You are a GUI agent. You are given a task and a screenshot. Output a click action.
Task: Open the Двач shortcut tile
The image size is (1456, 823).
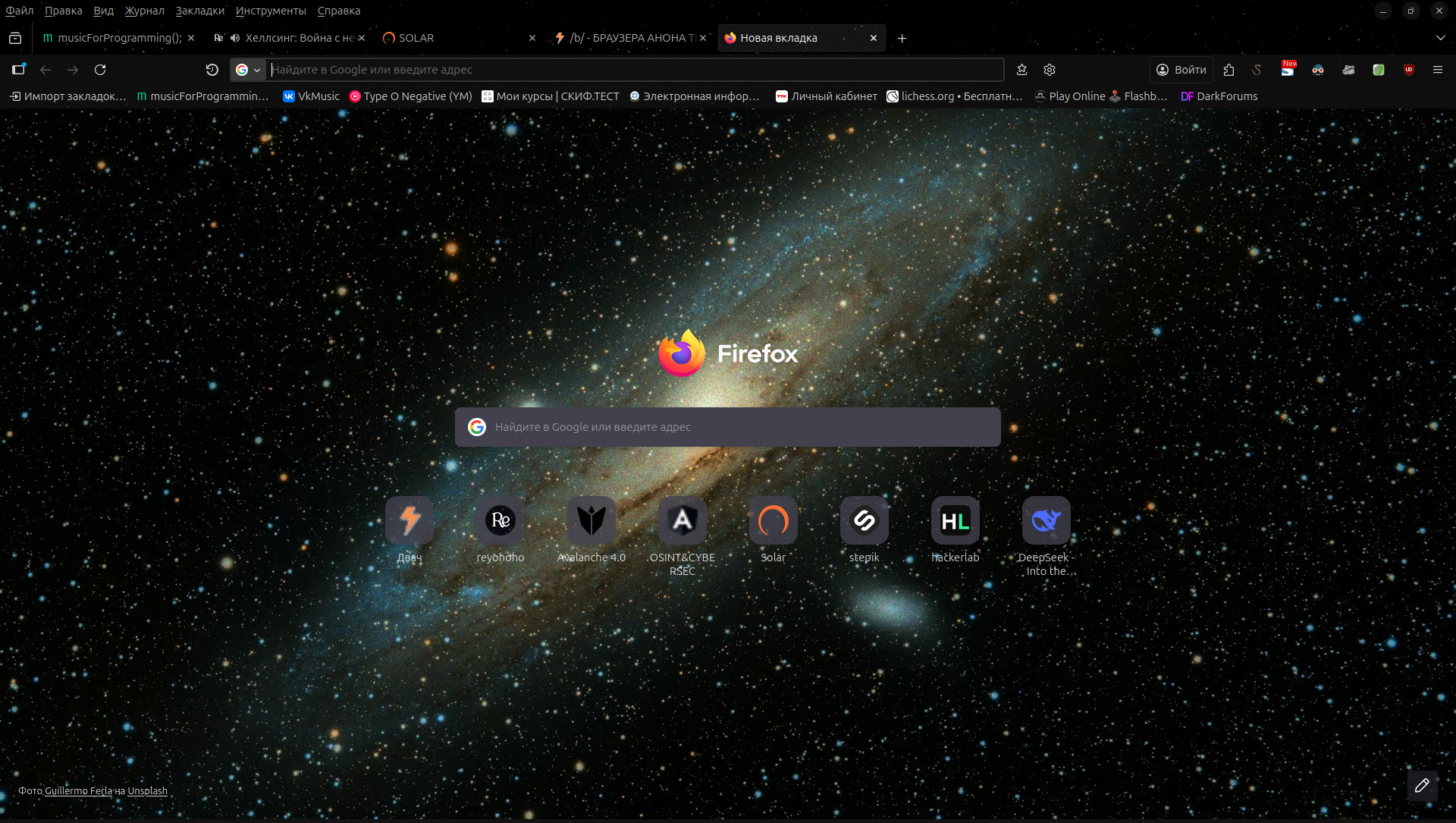(x=409, y=521)
